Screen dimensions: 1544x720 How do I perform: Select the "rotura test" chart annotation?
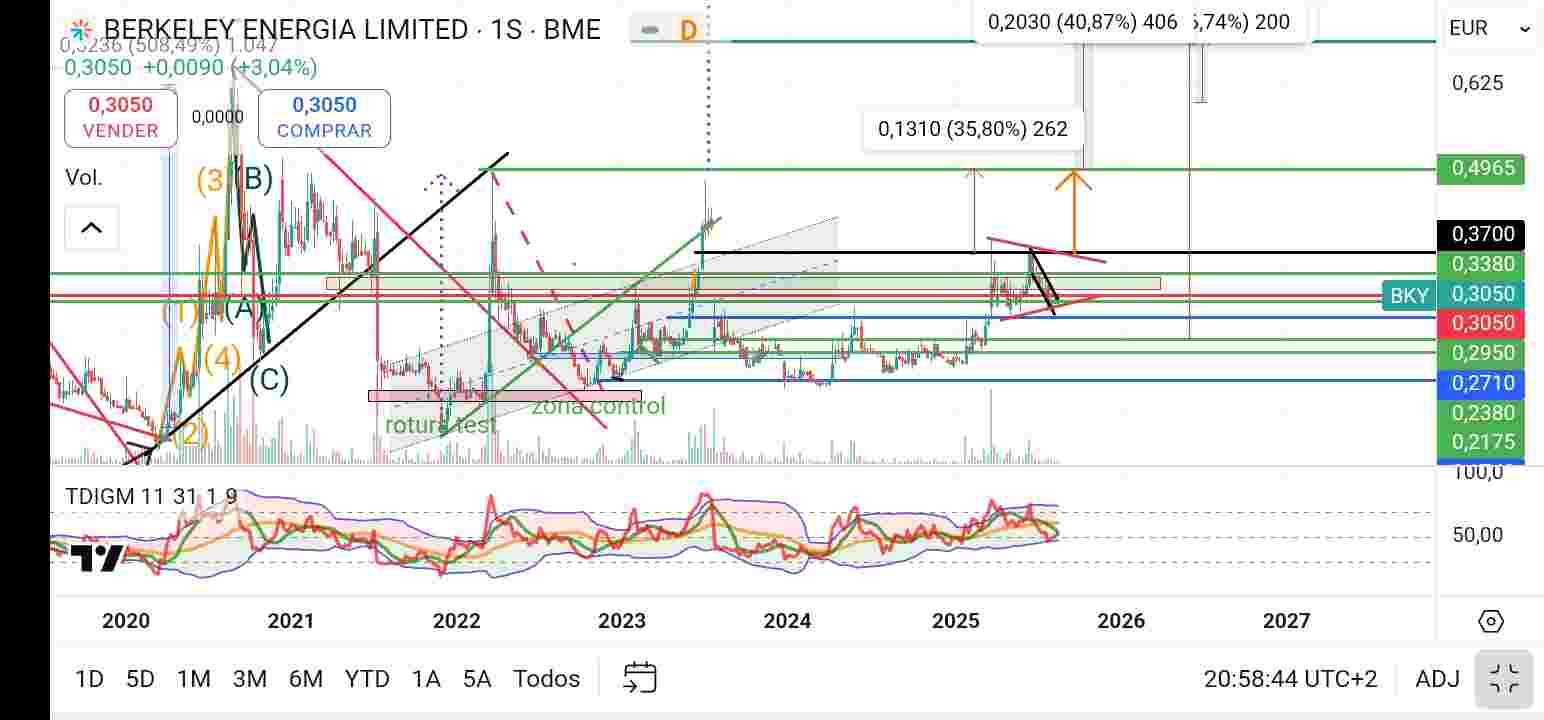441,425
